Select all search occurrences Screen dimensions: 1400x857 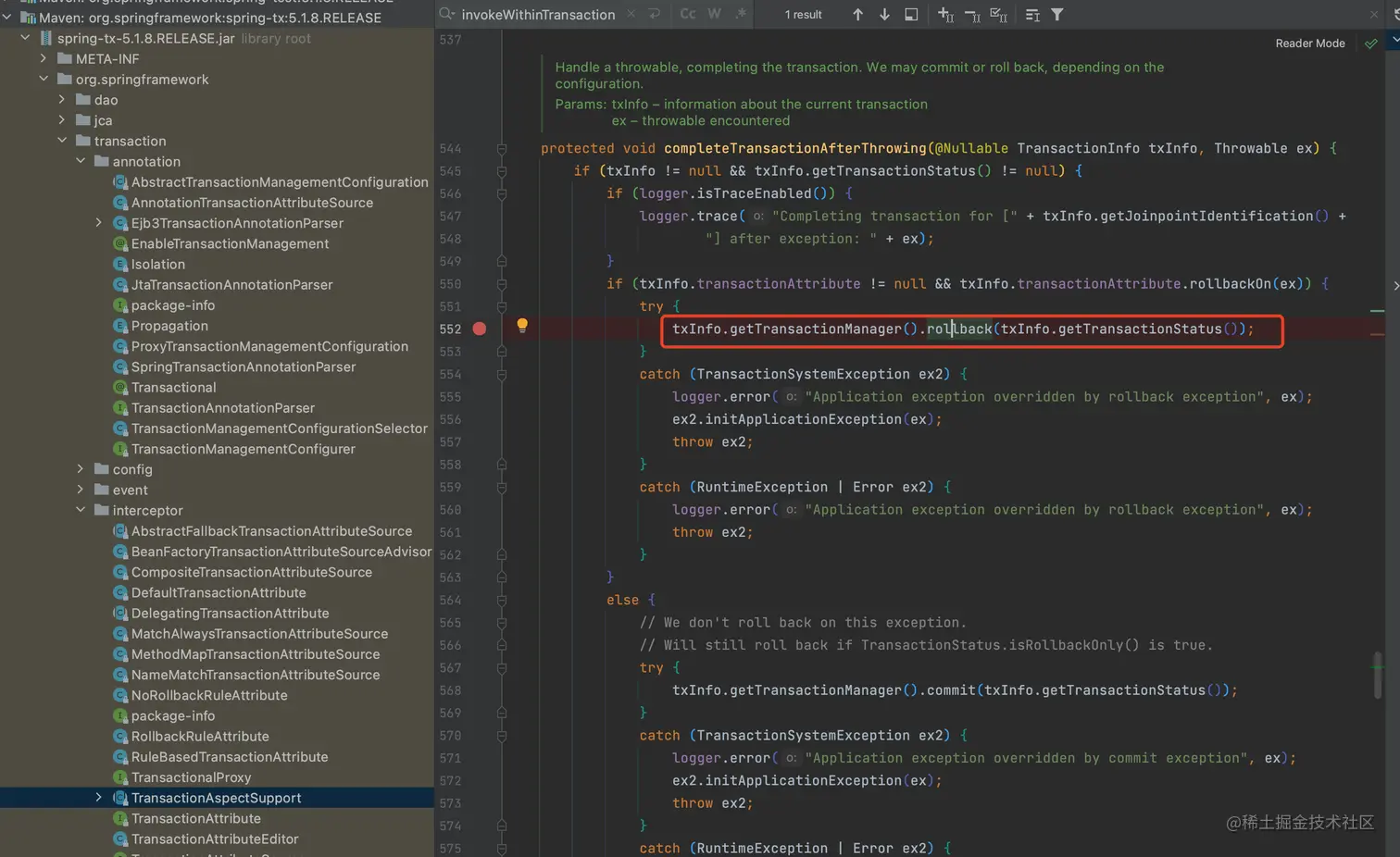(998, 14)
